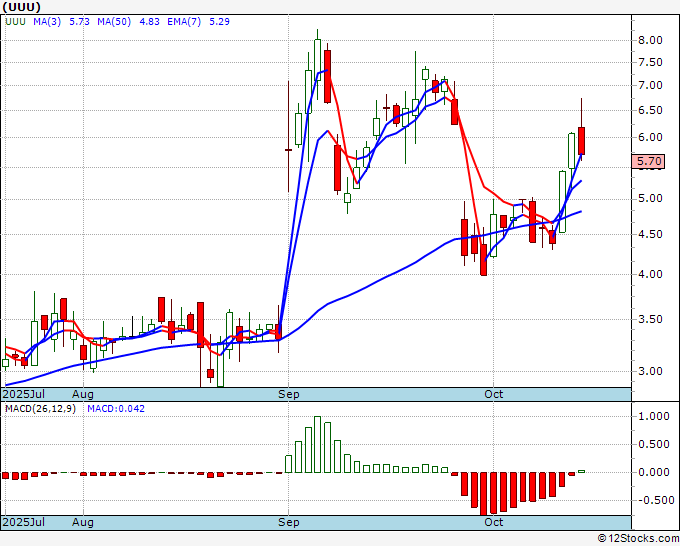Click Aug on price chart date axis
This screenshot has height=546, width=680.
(83, 394)
